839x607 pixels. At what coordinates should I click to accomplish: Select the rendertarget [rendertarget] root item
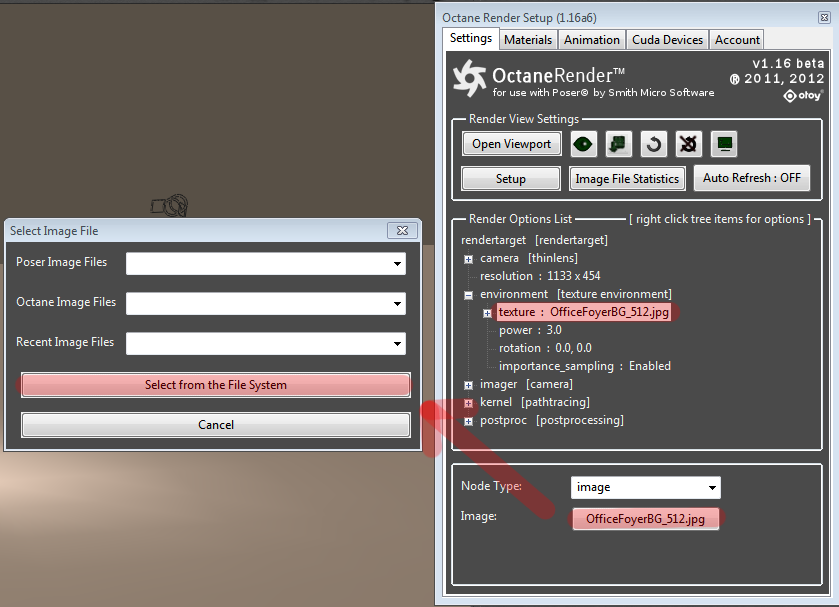pyautogui.click(x=534, y=240)
